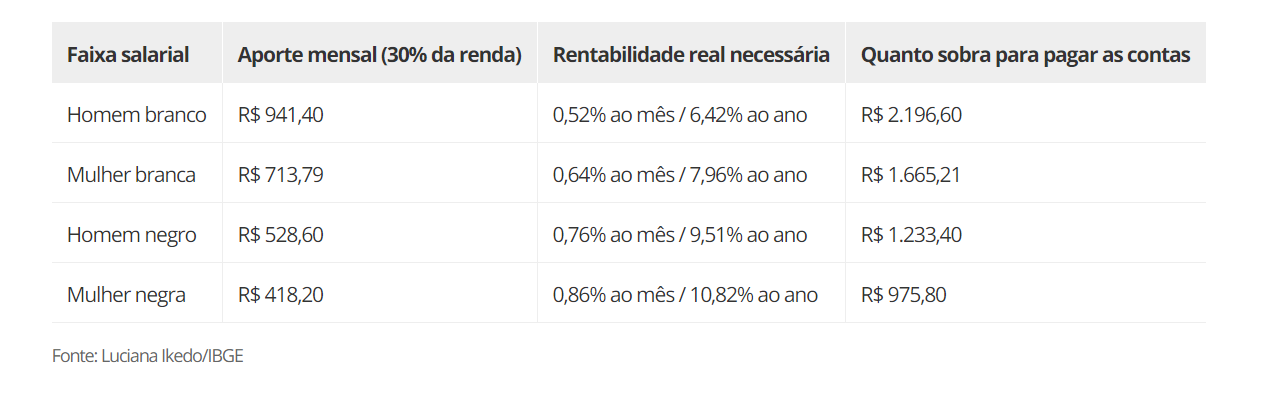Click the Homem negro row label

[x=132, y=235]
